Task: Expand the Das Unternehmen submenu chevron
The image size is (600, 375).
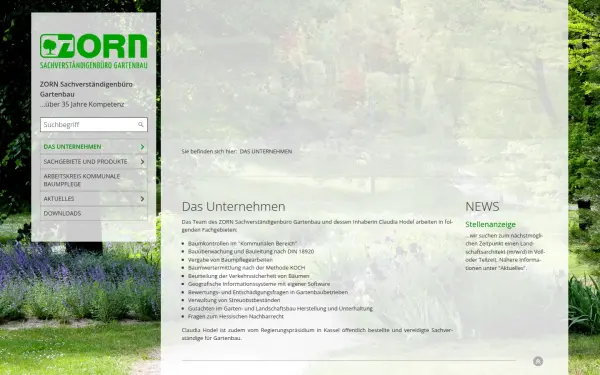Action: point(142,147)
